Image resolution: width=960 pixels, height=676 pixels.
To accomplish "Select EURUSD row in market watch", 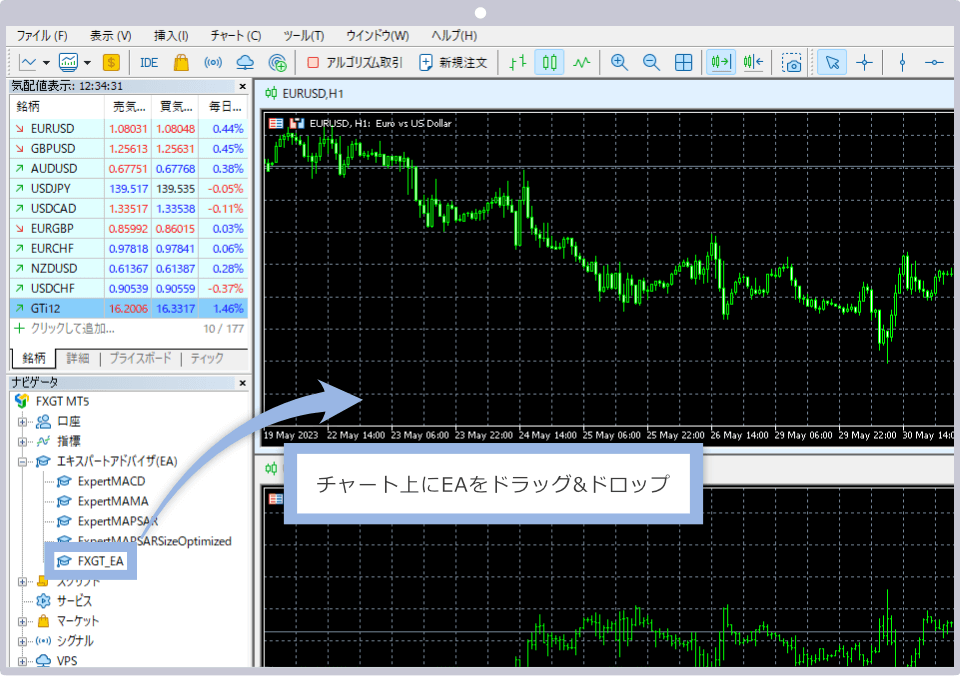I will point(129,129).
